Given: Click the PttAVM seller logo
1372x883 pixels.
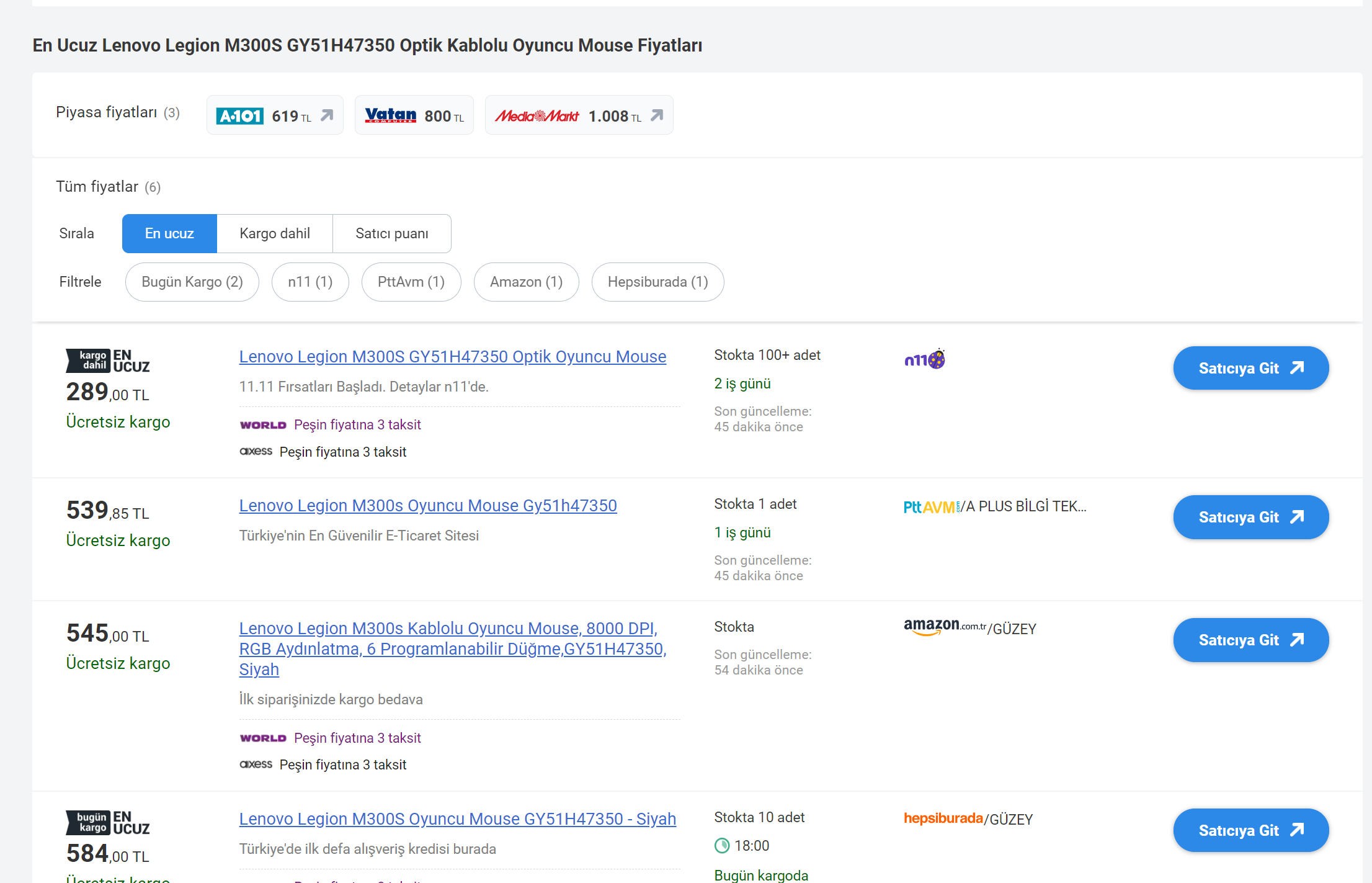Looking at the screenshot, I should [931, 507].
